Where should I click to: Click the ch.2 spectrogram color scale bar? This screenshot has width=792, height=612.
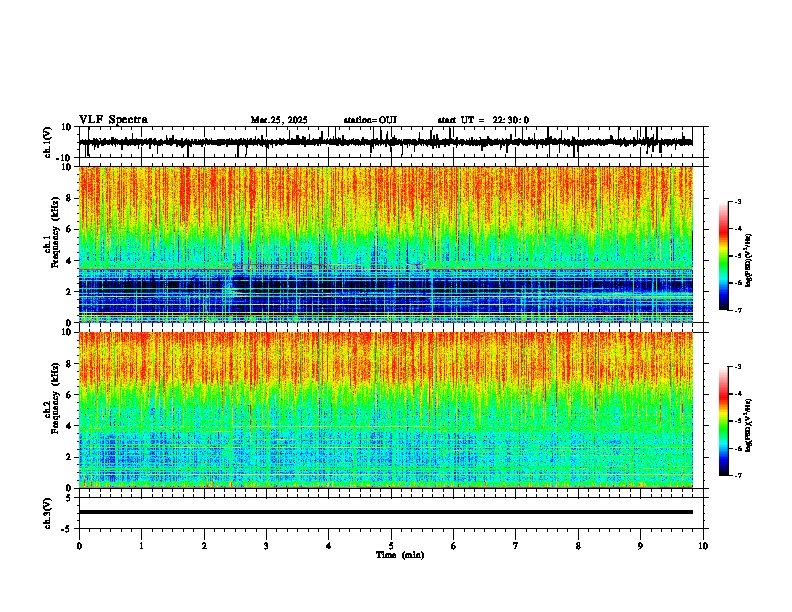coord(723,421)
